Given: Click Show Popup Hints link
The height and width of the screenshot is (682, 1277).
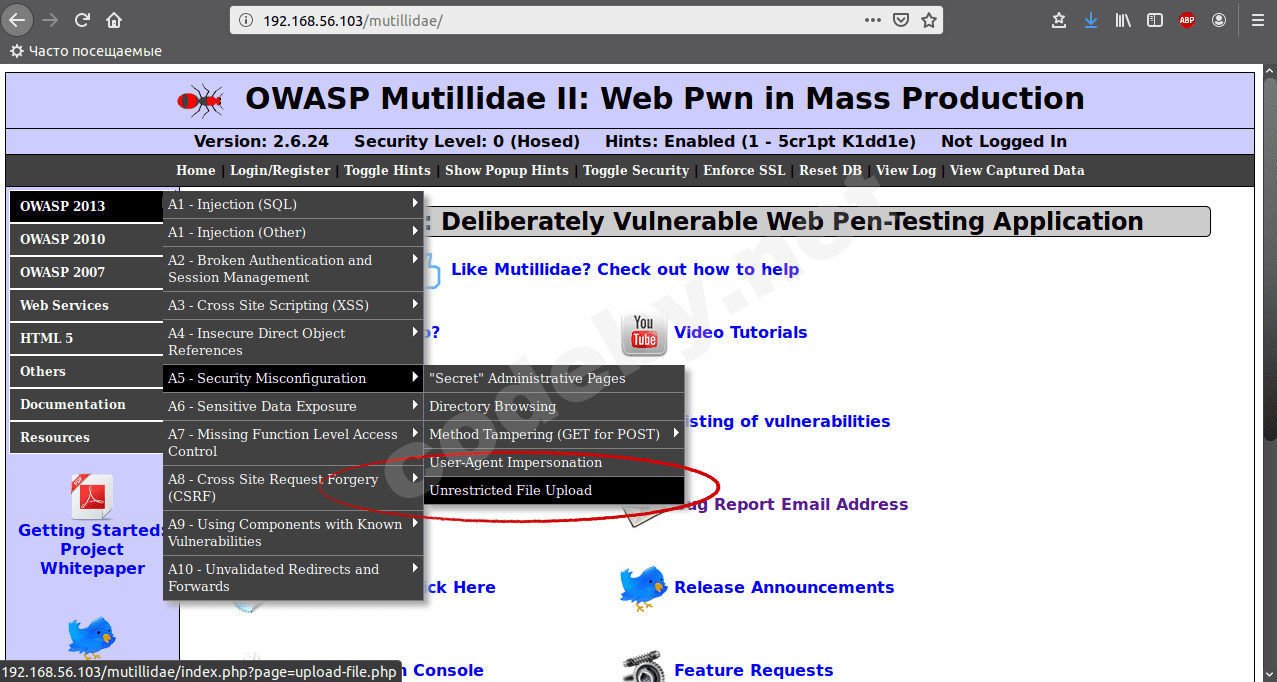Looking at the screenshot, I should [x=507, y=170].
